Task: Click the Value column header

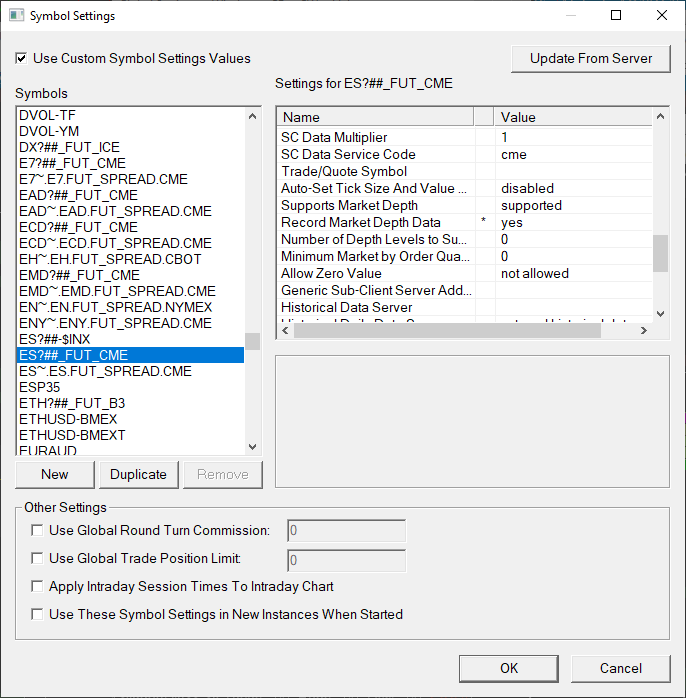Action: click(x=573, y=117)
